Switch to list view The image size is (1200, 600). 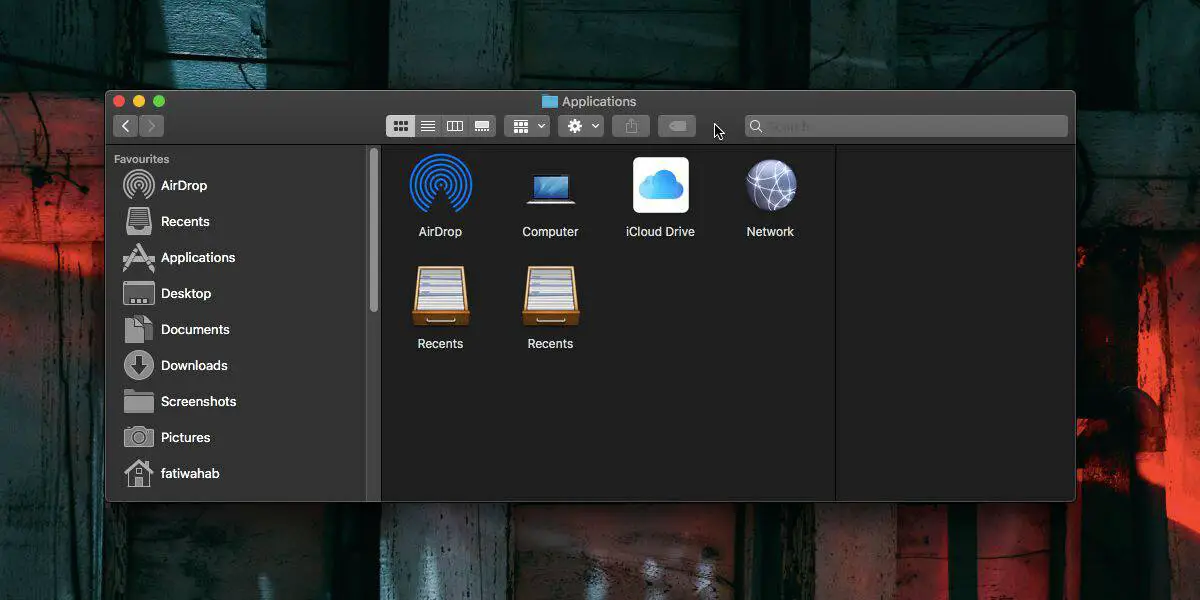(x=428, y=126)
